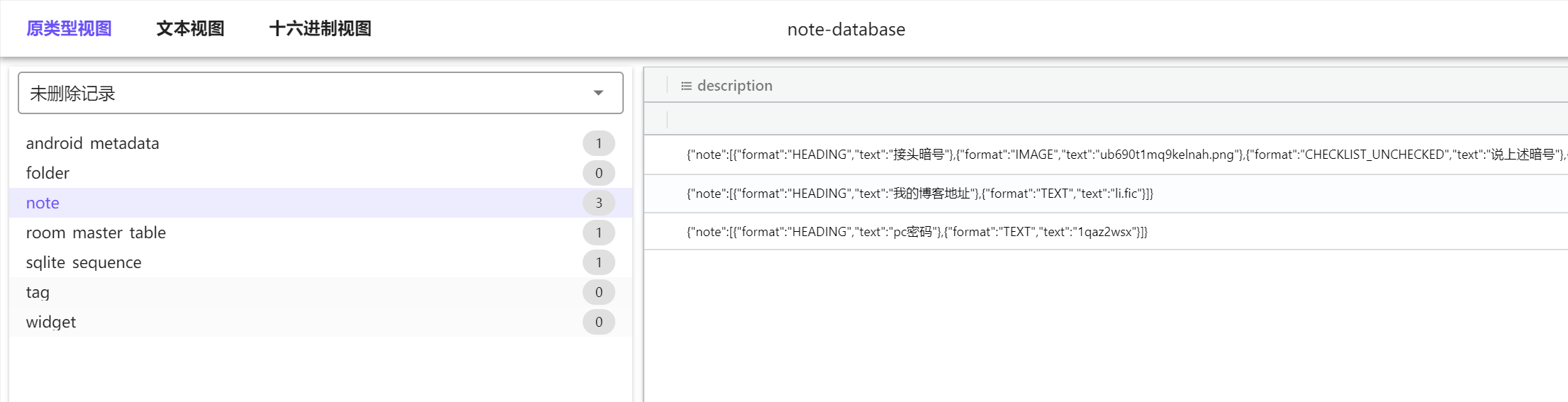Open the 十六进制视图 tab

pos(320,28)
